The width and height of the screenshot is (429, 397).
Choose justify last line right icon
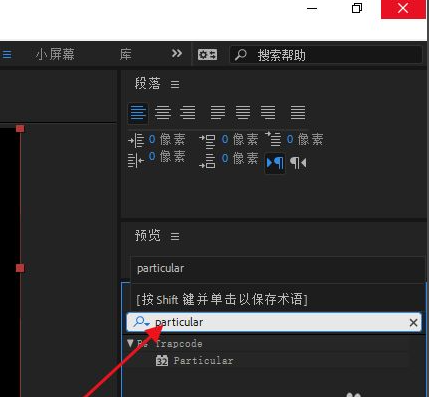(x=268, y=113)
